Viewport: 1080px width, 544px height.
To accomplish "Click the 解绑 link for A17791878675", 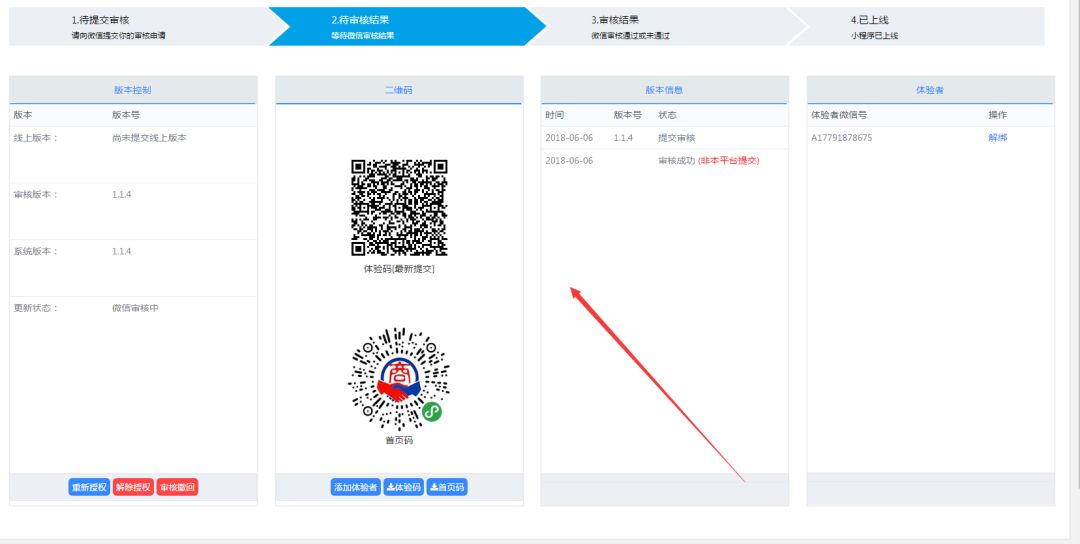I will click(x=997, y=138).
